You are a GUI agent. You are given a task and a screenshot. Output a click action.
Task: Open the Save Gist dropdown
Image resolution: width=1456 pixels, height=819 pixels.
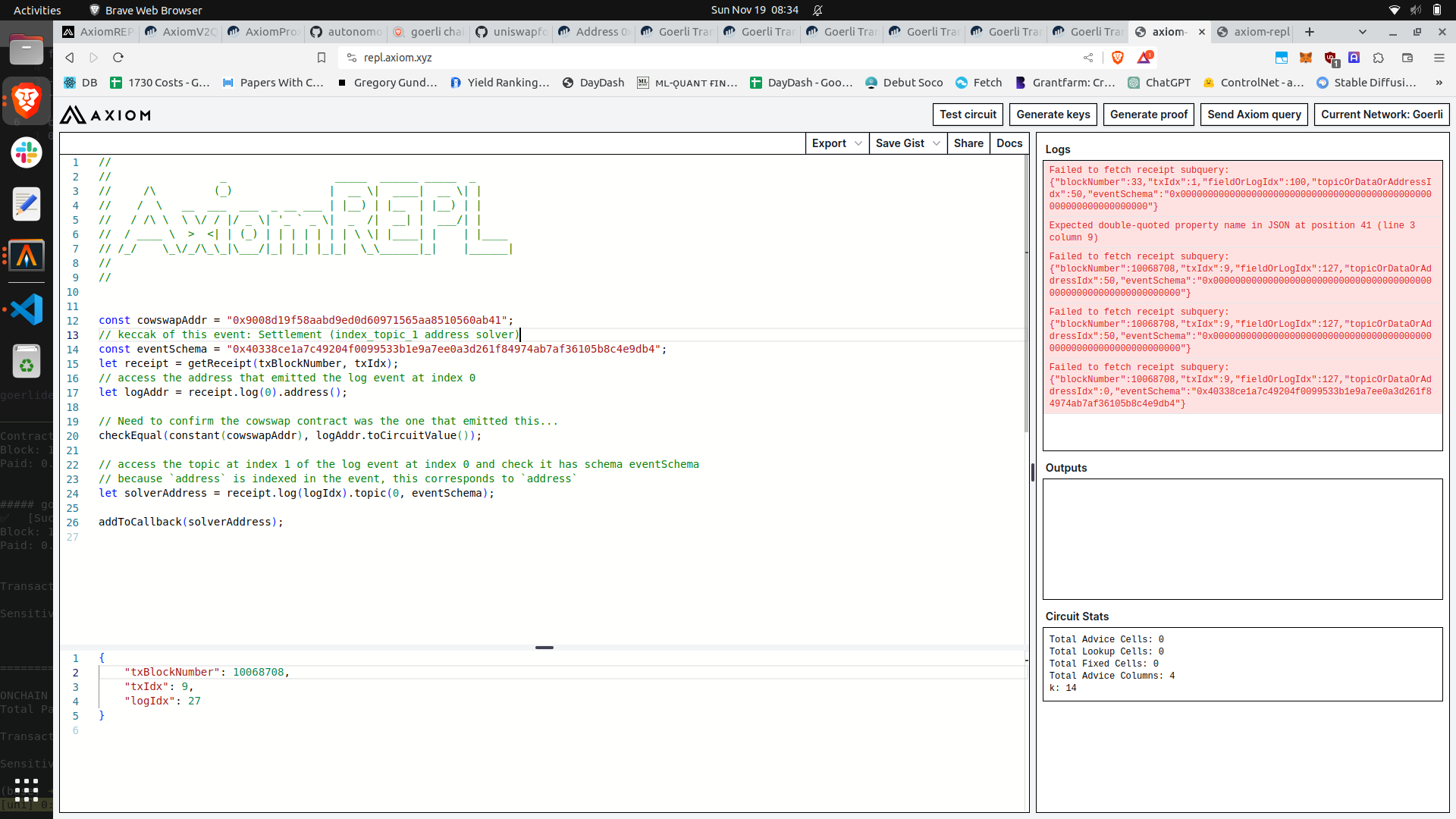pyautogui.click(x=908, y=143)
